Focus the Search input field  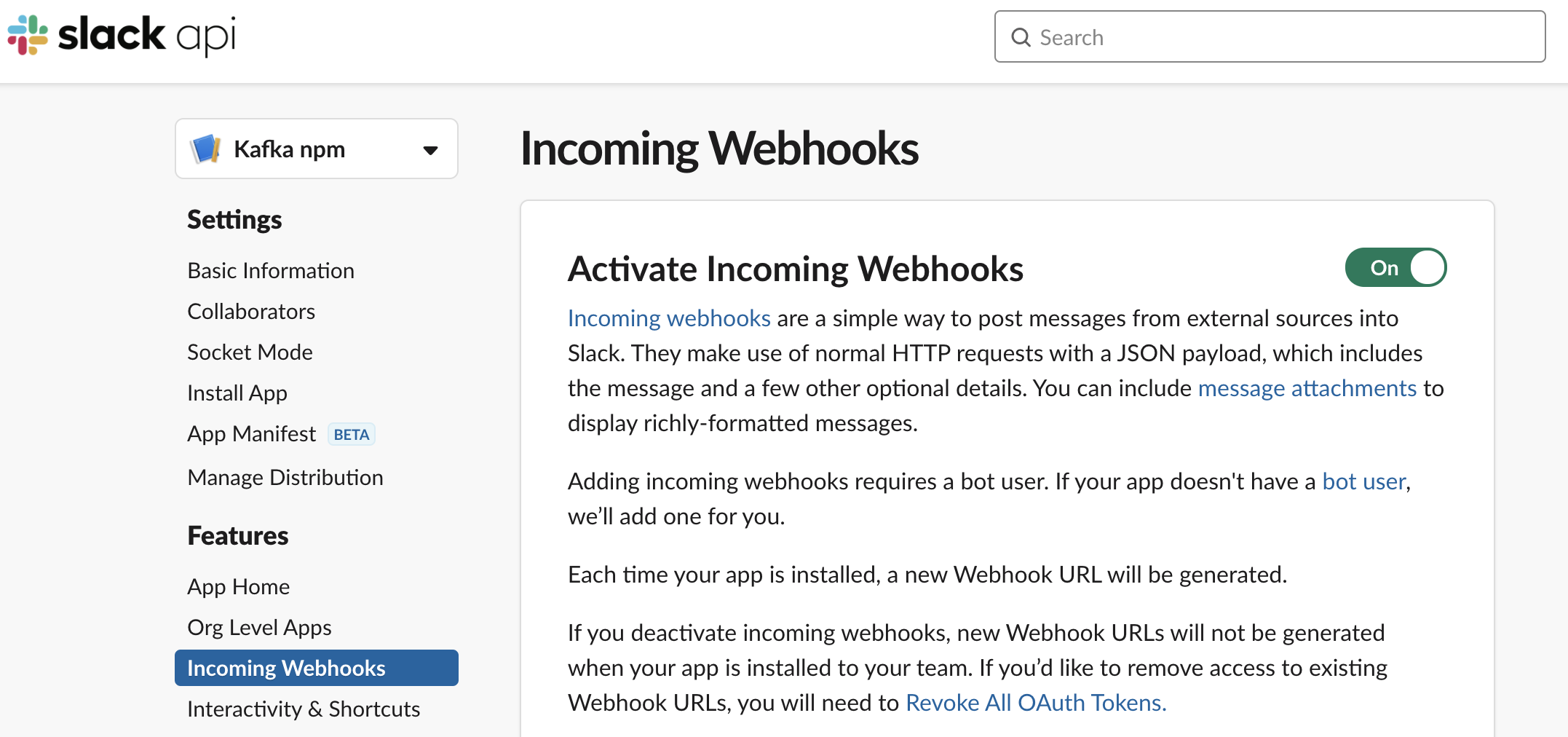tap(1270, 36)
